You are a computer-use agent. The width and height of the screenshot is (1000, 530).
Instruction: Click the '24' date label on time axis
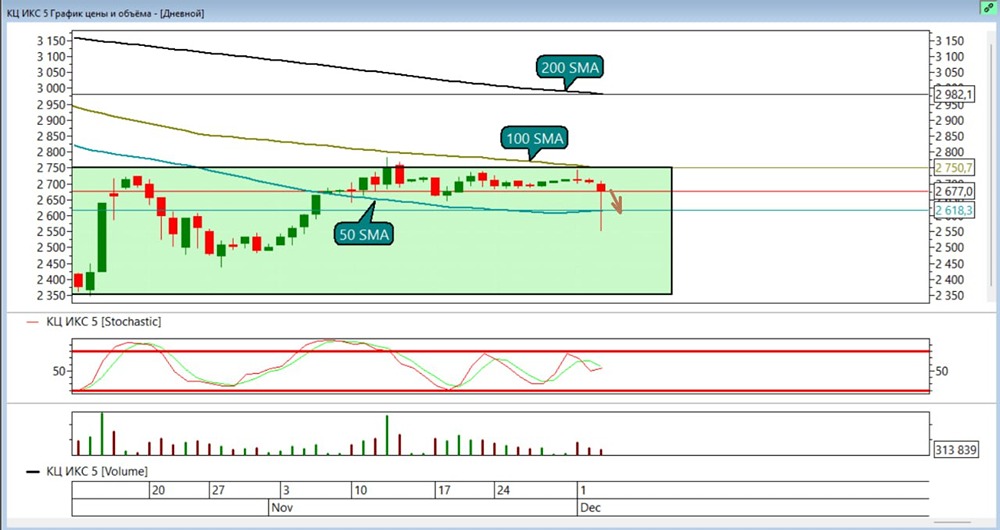[504, 490]
